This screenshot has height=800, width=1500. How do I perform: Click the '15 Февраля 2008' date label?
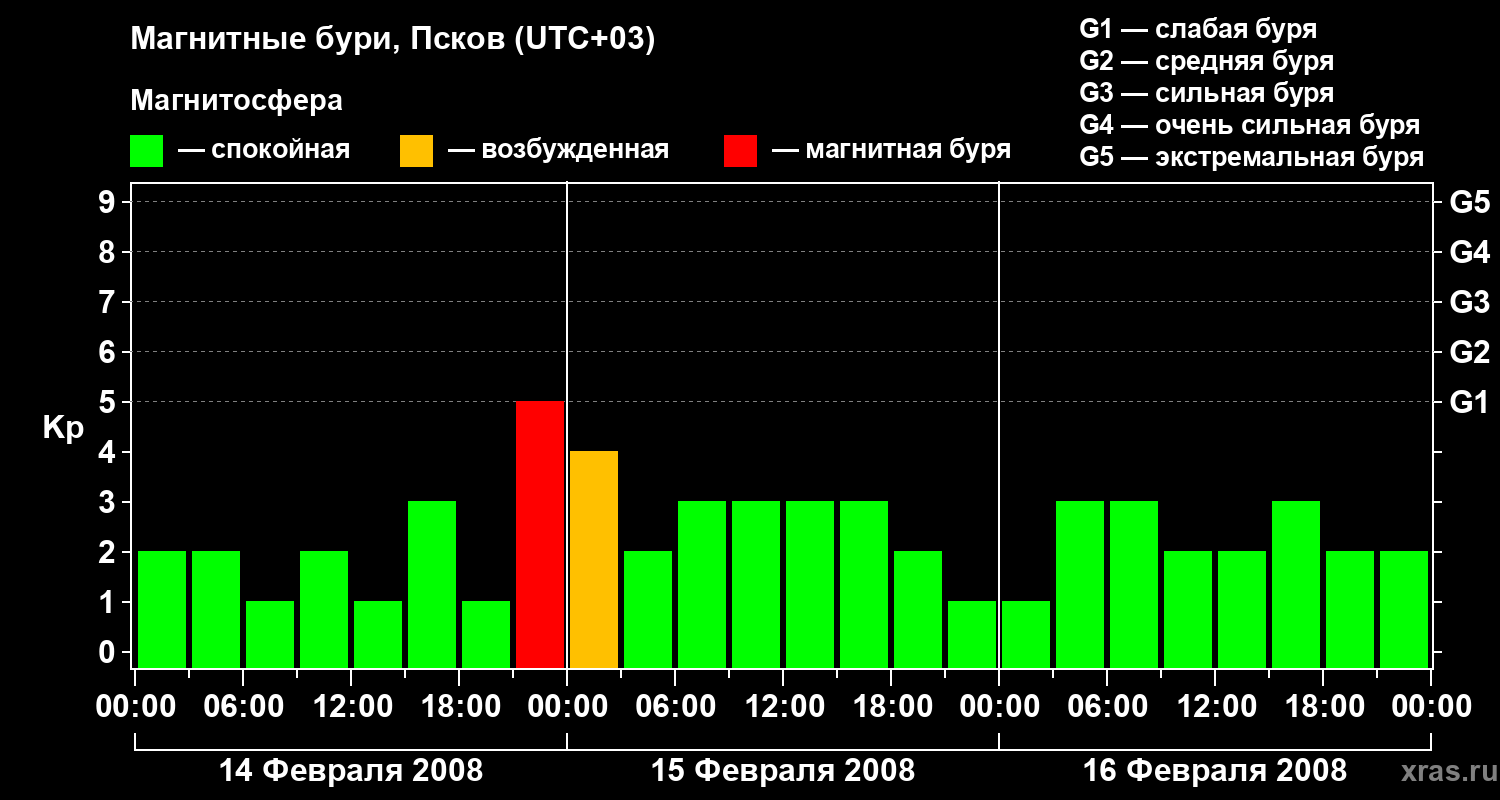(x=783, y=771)
